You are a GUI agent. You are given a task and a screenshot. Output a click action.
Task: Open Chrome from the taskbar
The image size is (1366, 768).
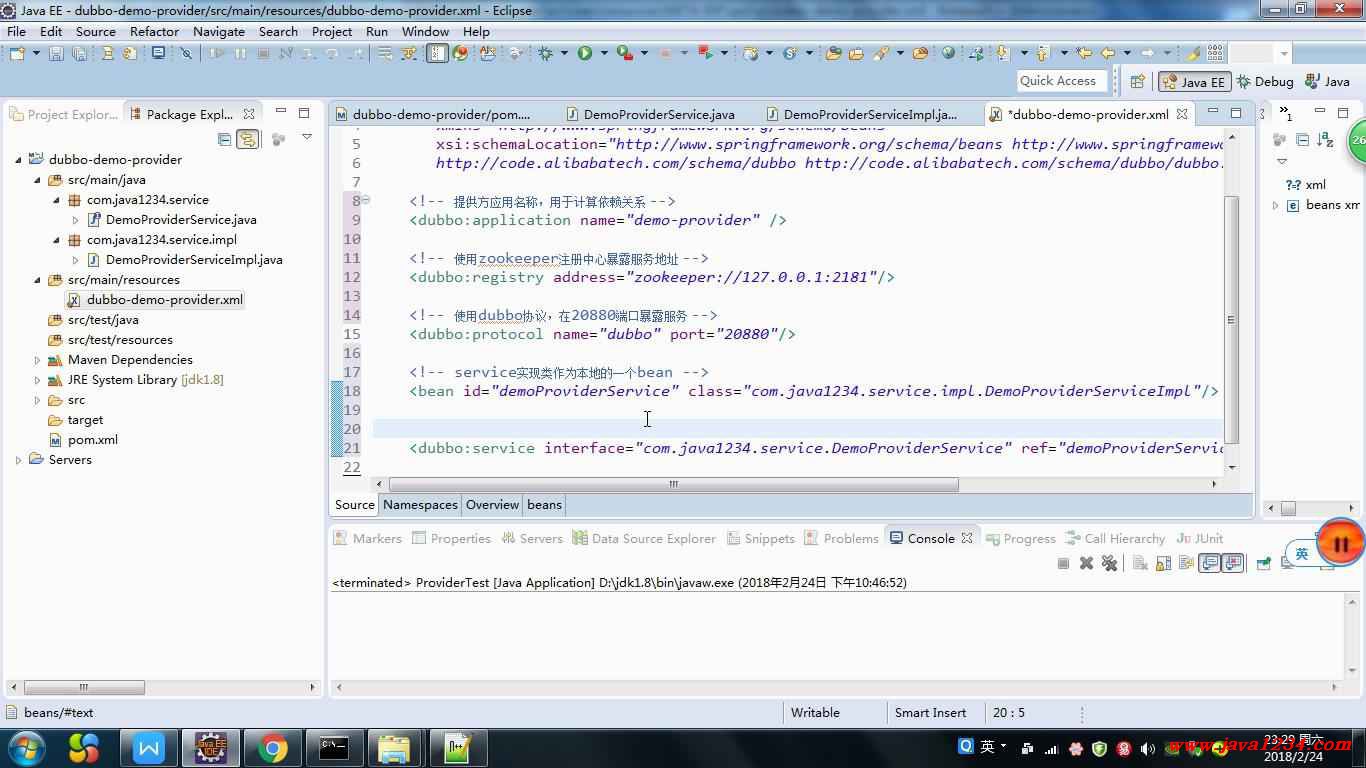point(272,748)
